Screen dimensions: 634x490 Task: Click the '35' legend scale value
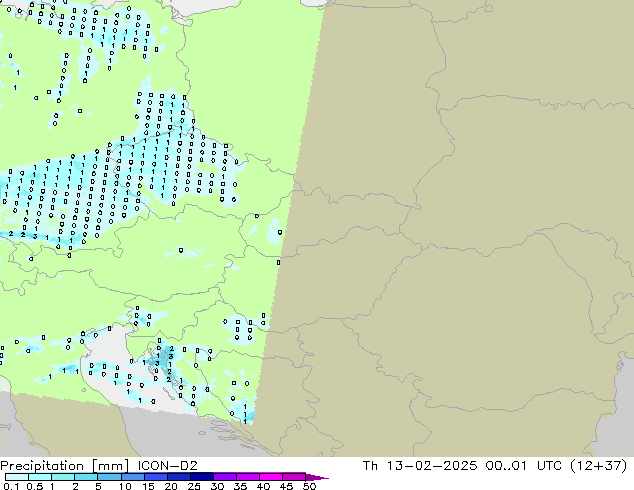pyautogui.click(x=240, y=486)
